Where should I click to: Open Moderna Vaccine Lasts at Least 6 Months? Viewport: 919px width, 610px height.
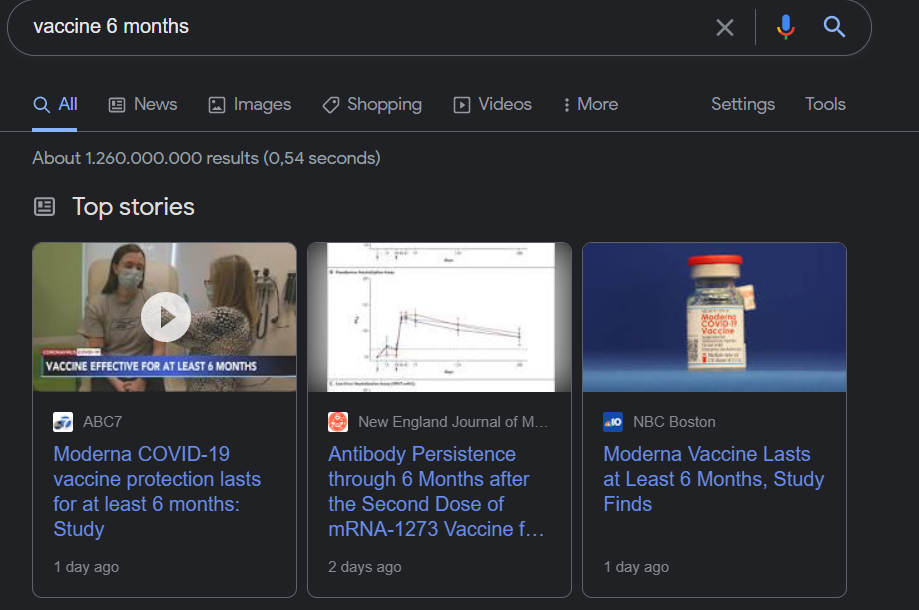[713, 479]
